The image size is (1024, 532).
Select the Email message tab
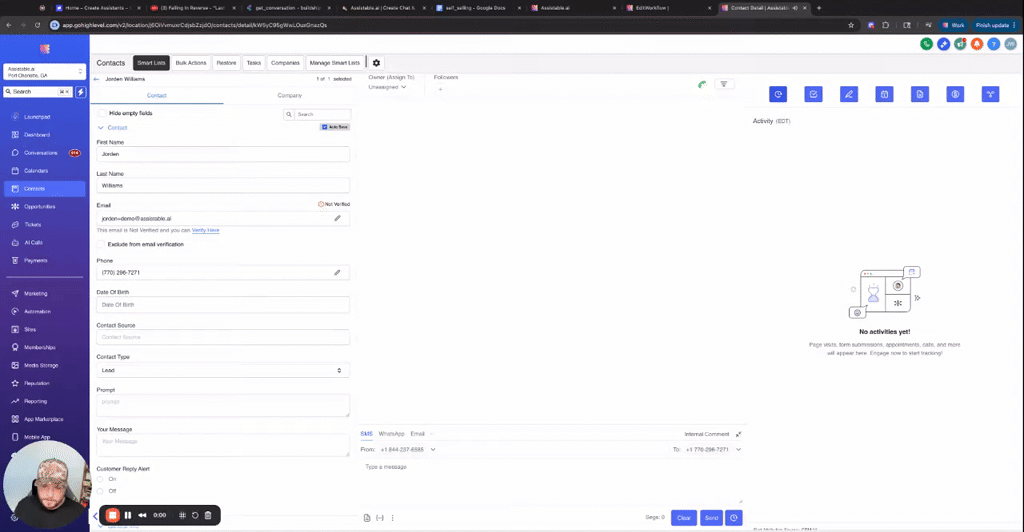417,434
